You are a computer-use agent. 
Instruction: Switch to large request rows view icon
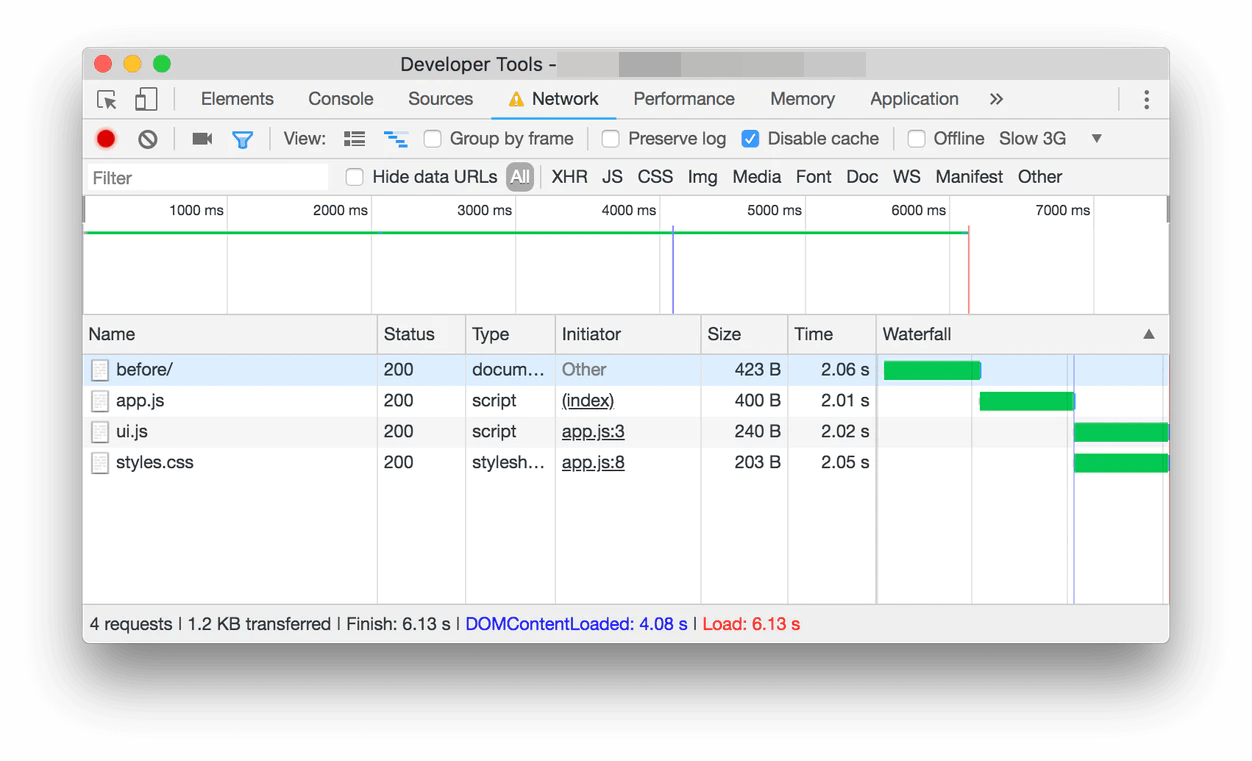tap(354, 139)
